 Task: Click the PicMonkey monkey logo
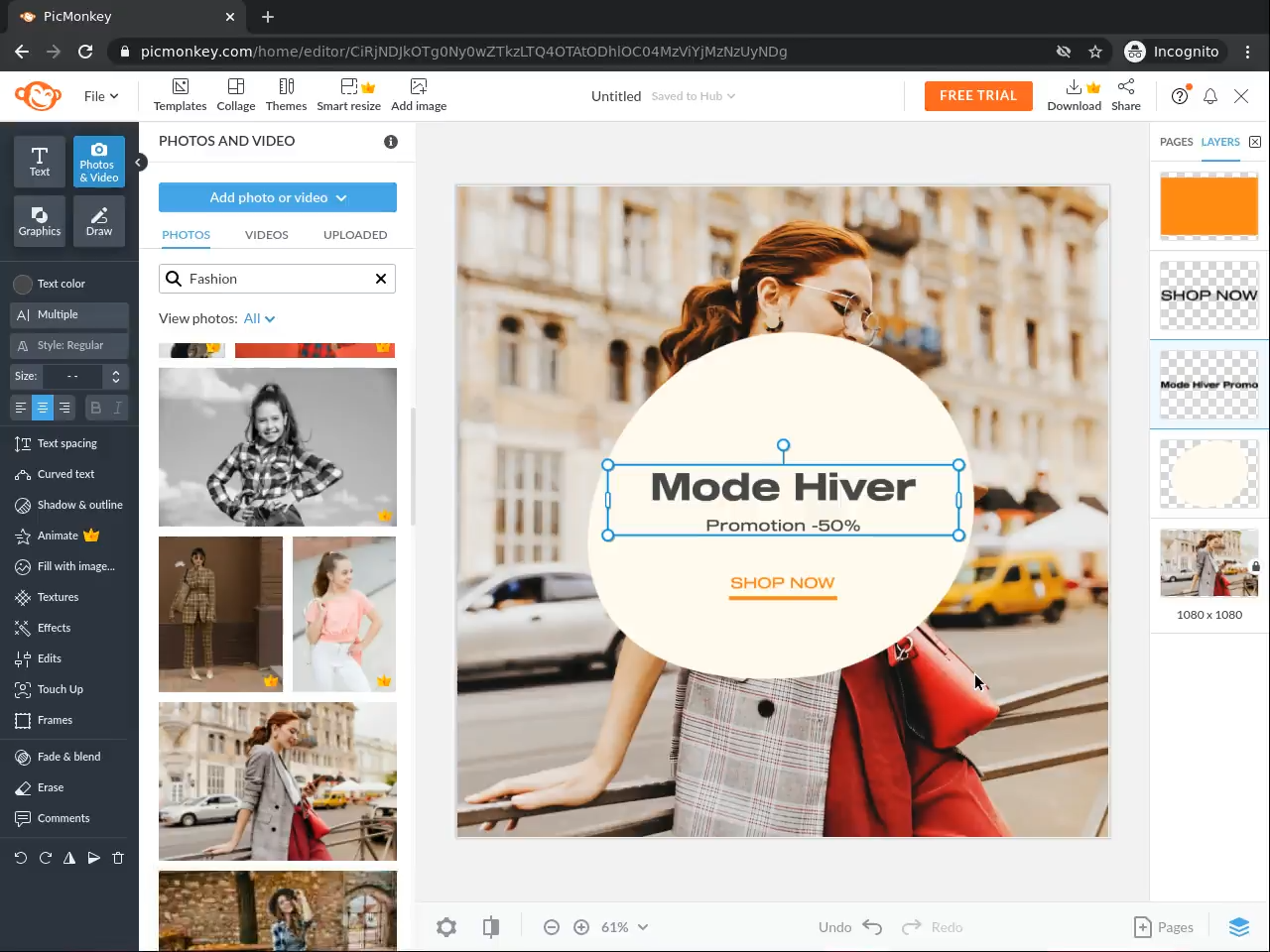click(38, 96)
